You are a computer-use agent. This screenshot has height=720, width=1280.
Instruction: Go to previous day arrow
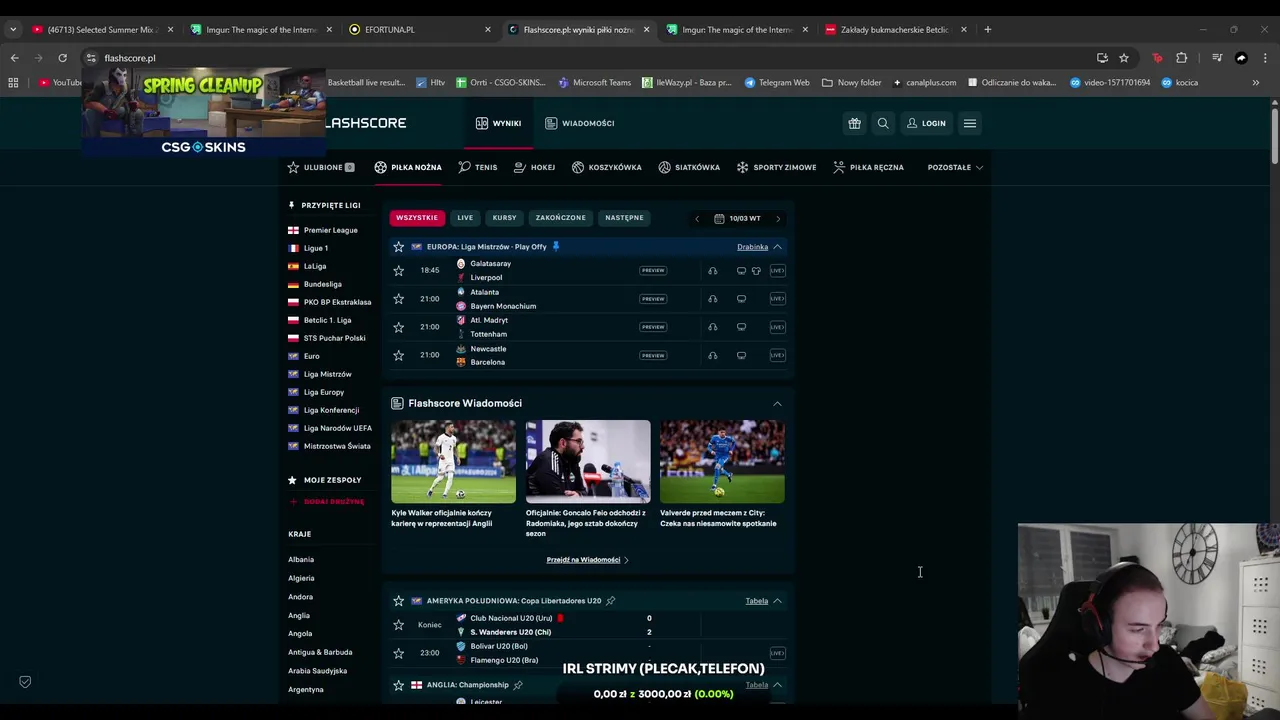coord(697,218)
